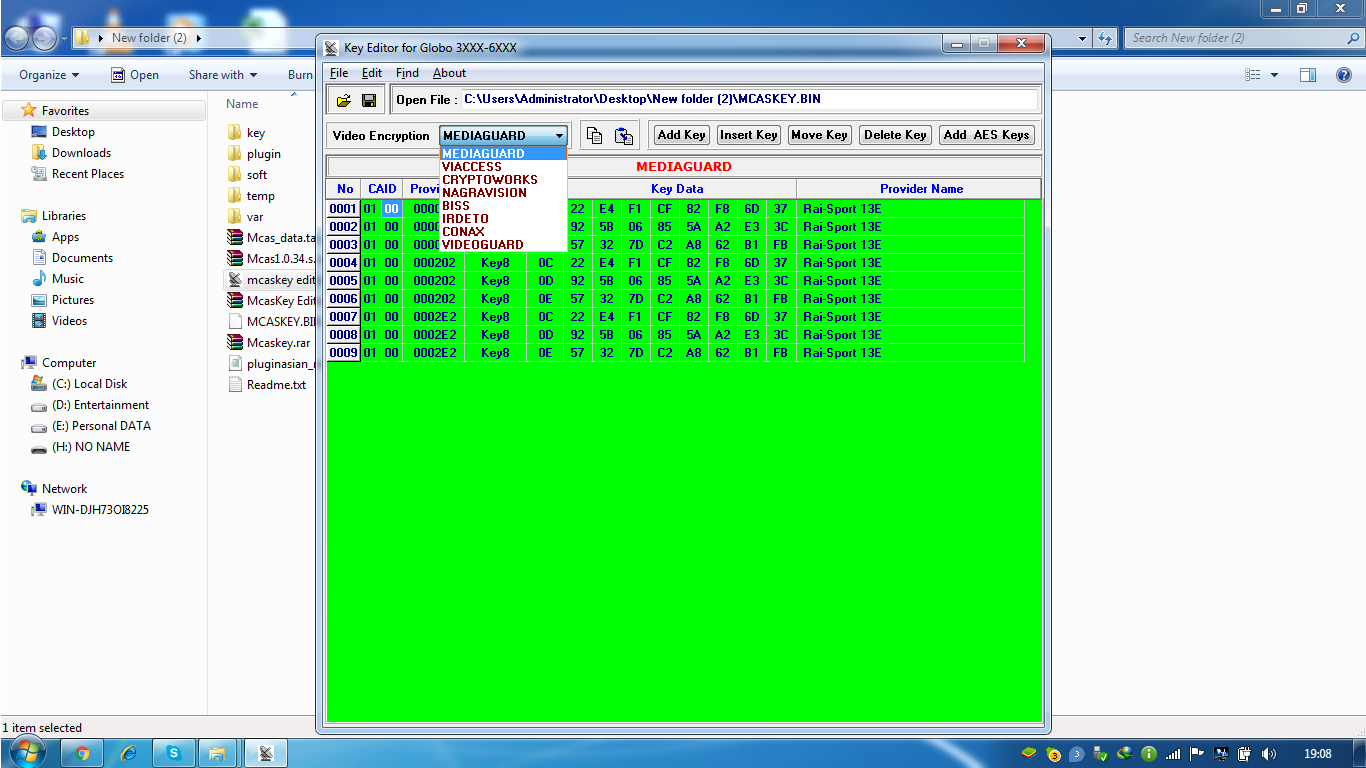Open the Share with menu in Explorer
This screenshot has height=768, width=1366.
pos(222,75)
